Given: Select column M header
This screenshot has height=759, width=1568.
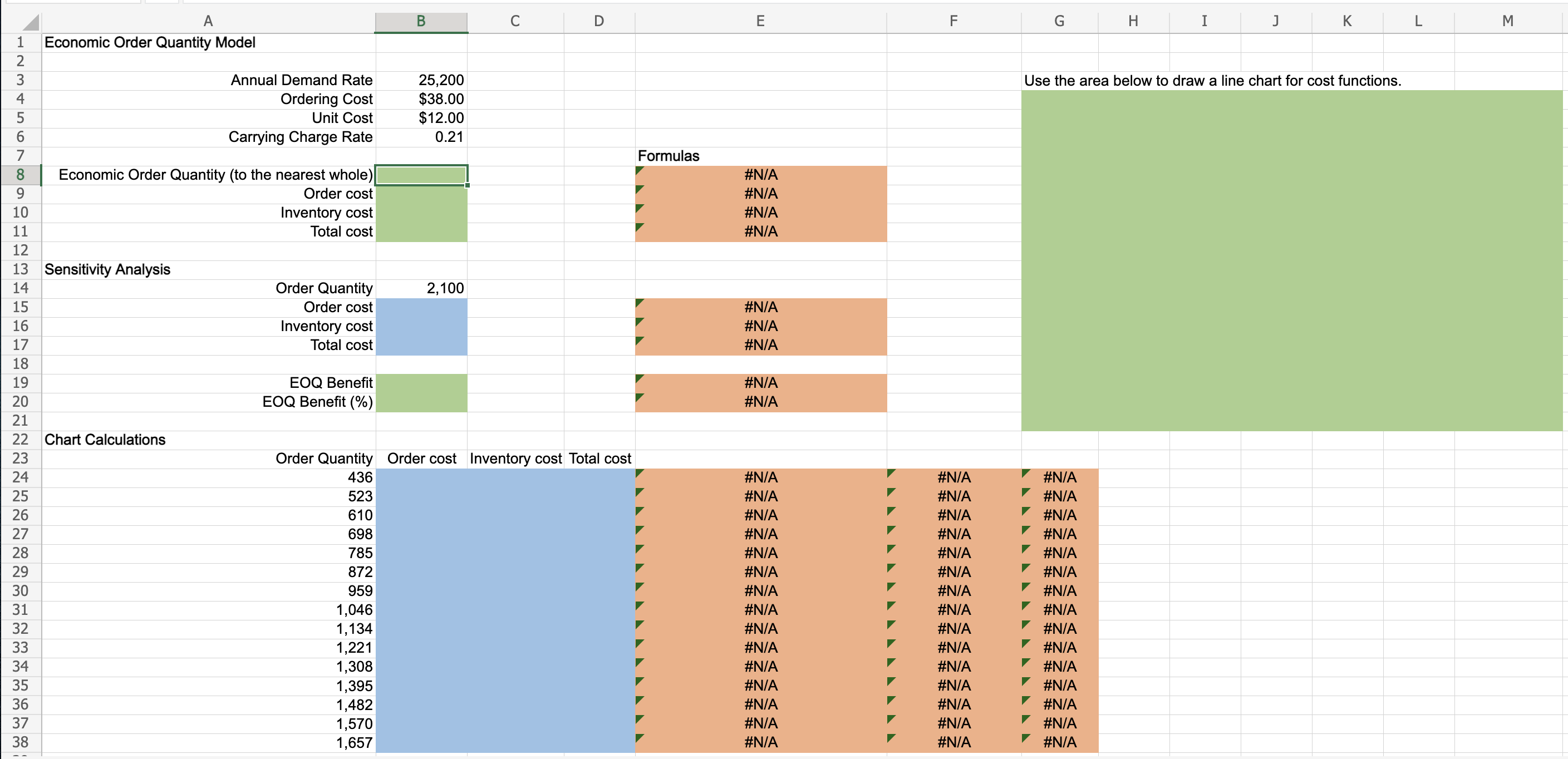Looking at the screenshot, I should pos(1507,21).
